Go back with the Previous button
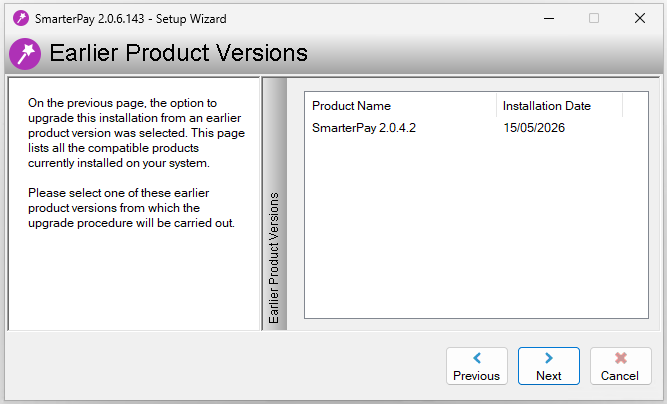The image size is (667, 404). pos(476,366)
